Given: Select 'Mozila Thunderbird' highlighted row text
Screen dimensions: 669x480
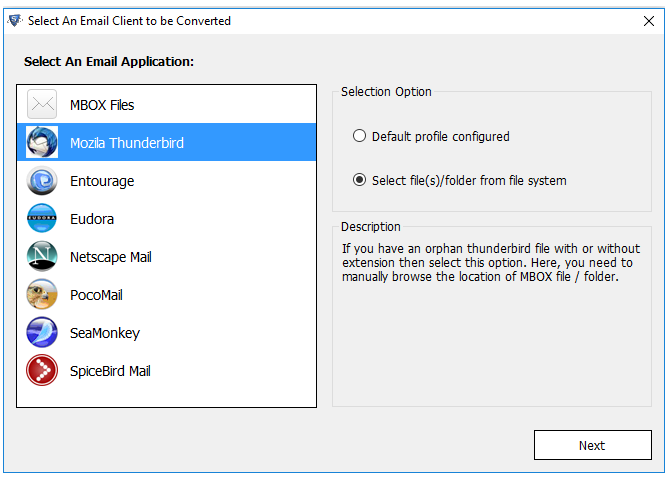Looking at the screenshot, I should click(x=127, y=143).
